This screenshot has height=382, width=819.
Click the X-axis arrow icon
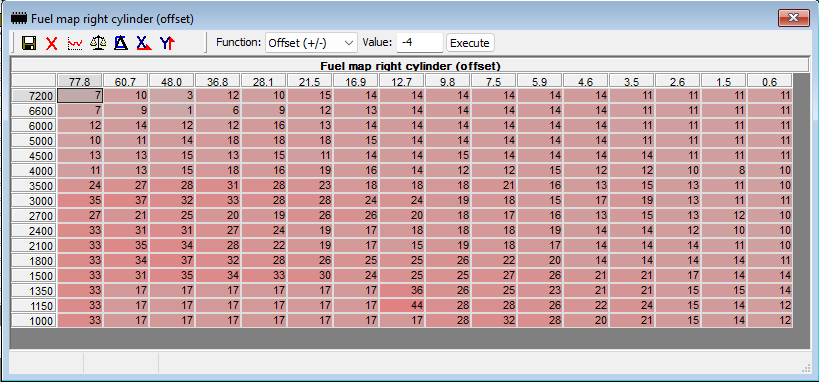[x=144, y=43]
